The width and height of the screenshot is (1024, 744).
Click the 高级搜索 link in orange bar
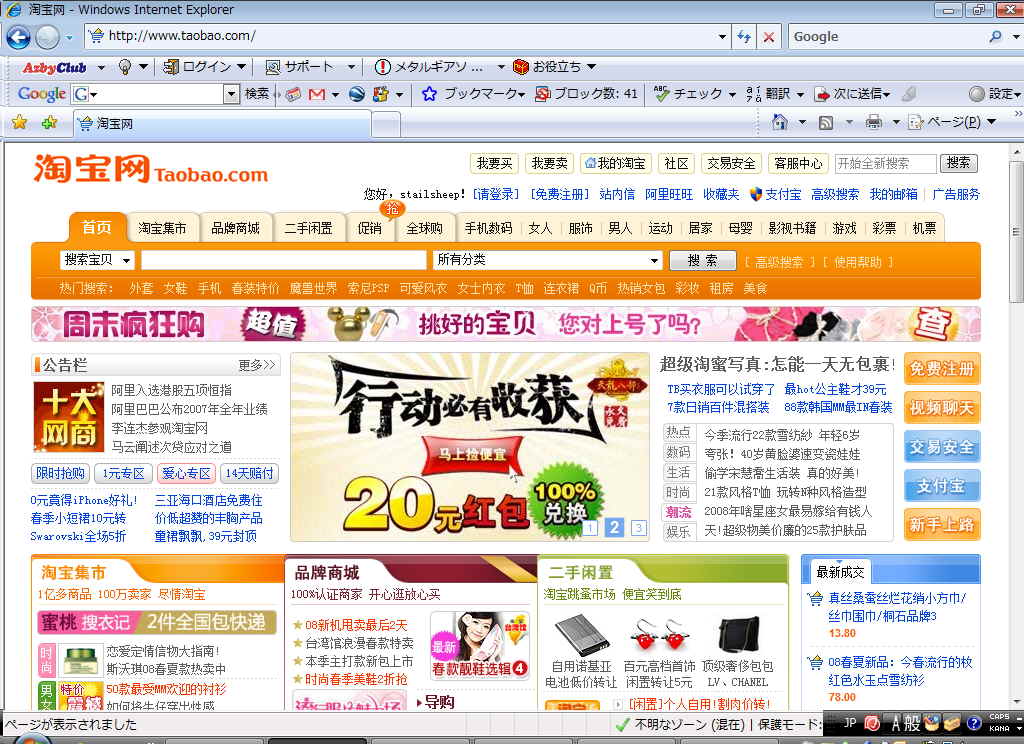coord(778,262)
